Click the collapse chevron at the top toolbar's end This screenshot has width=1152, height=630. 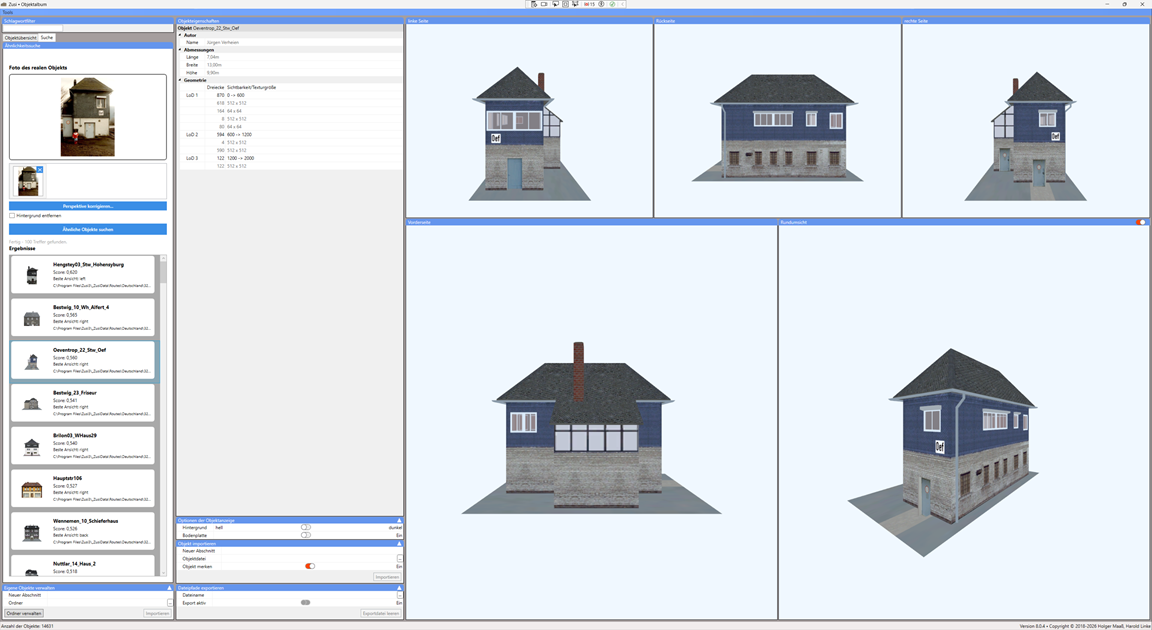point(623,4)
